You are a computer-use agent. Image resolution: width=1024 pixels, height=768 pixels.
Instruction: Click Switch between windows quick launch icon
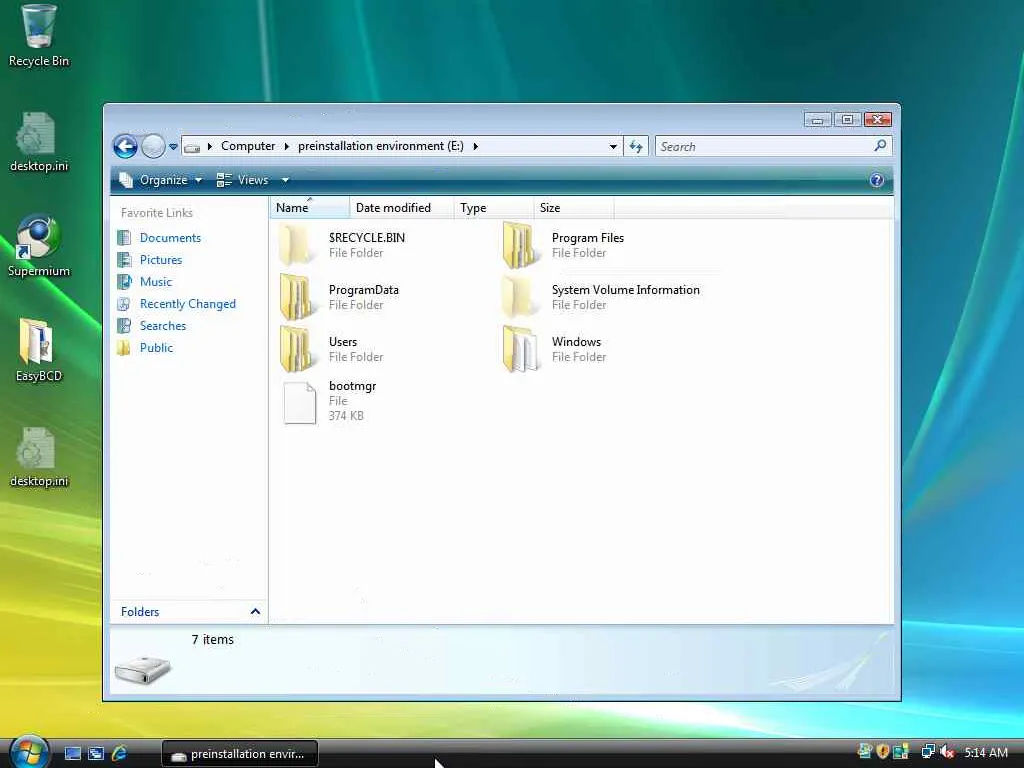(x=96, y=754)
